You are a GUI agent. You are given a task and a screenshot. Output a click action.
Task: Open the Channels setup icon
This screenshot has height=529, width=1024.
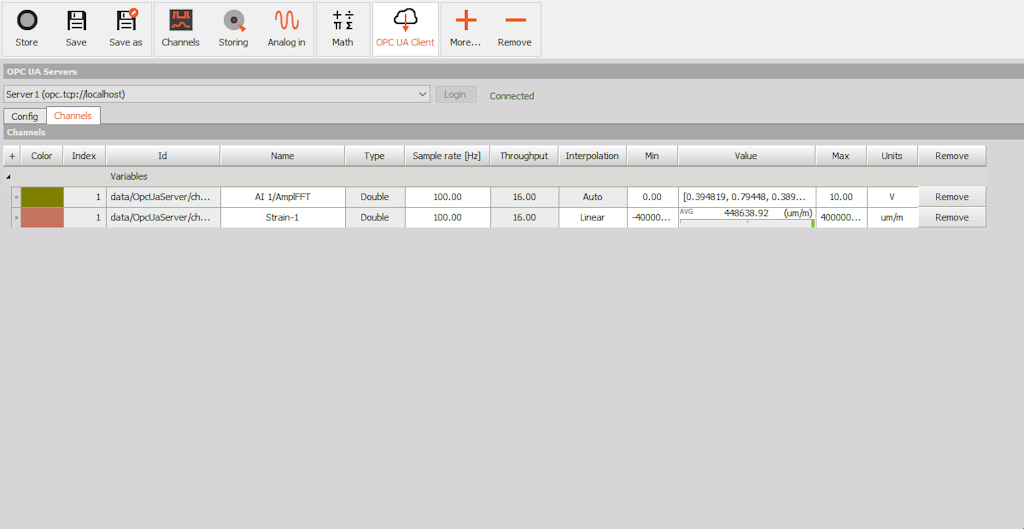(181, 22)
